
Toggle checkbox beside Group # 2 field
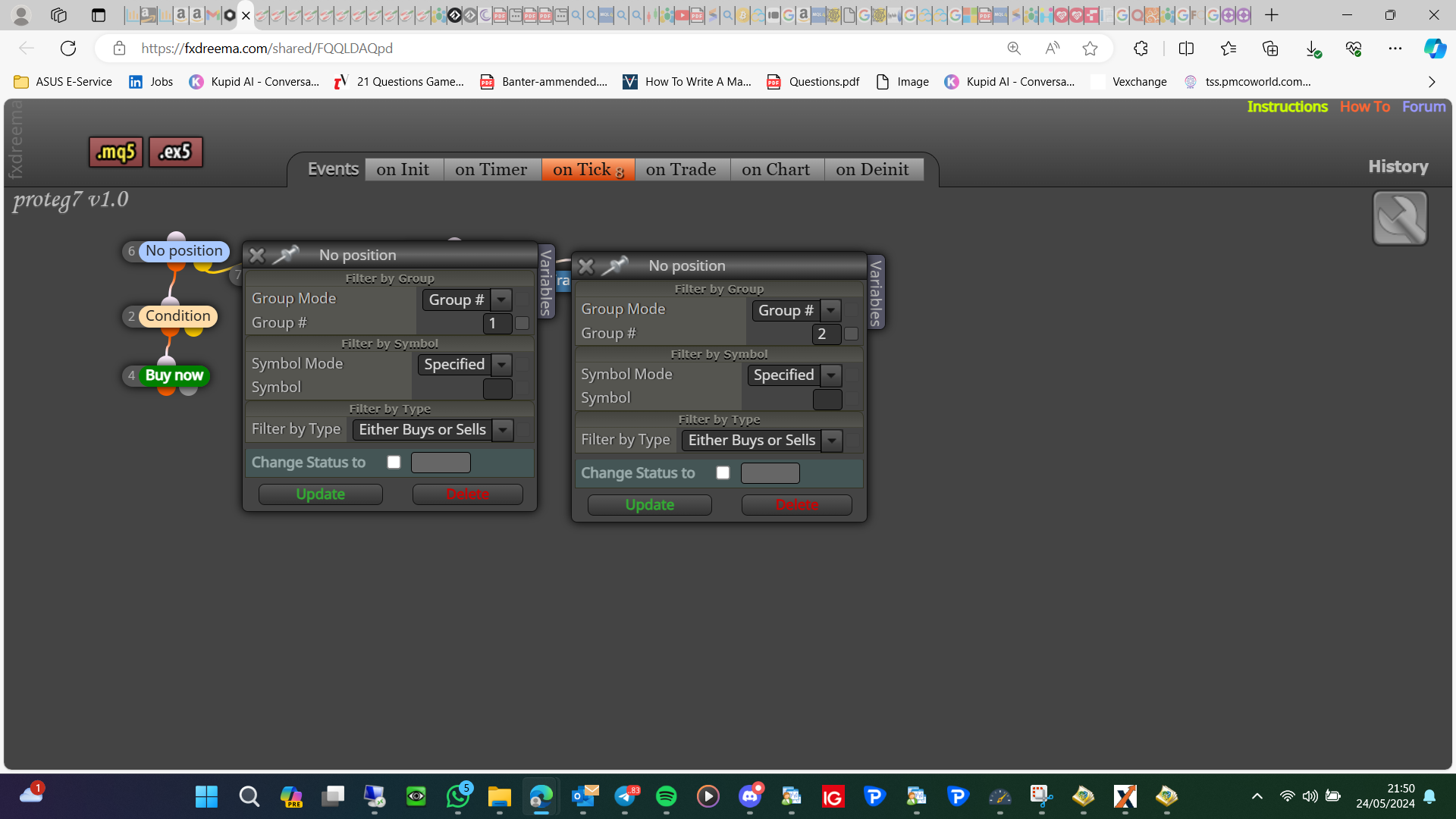(x=852, y=334)
